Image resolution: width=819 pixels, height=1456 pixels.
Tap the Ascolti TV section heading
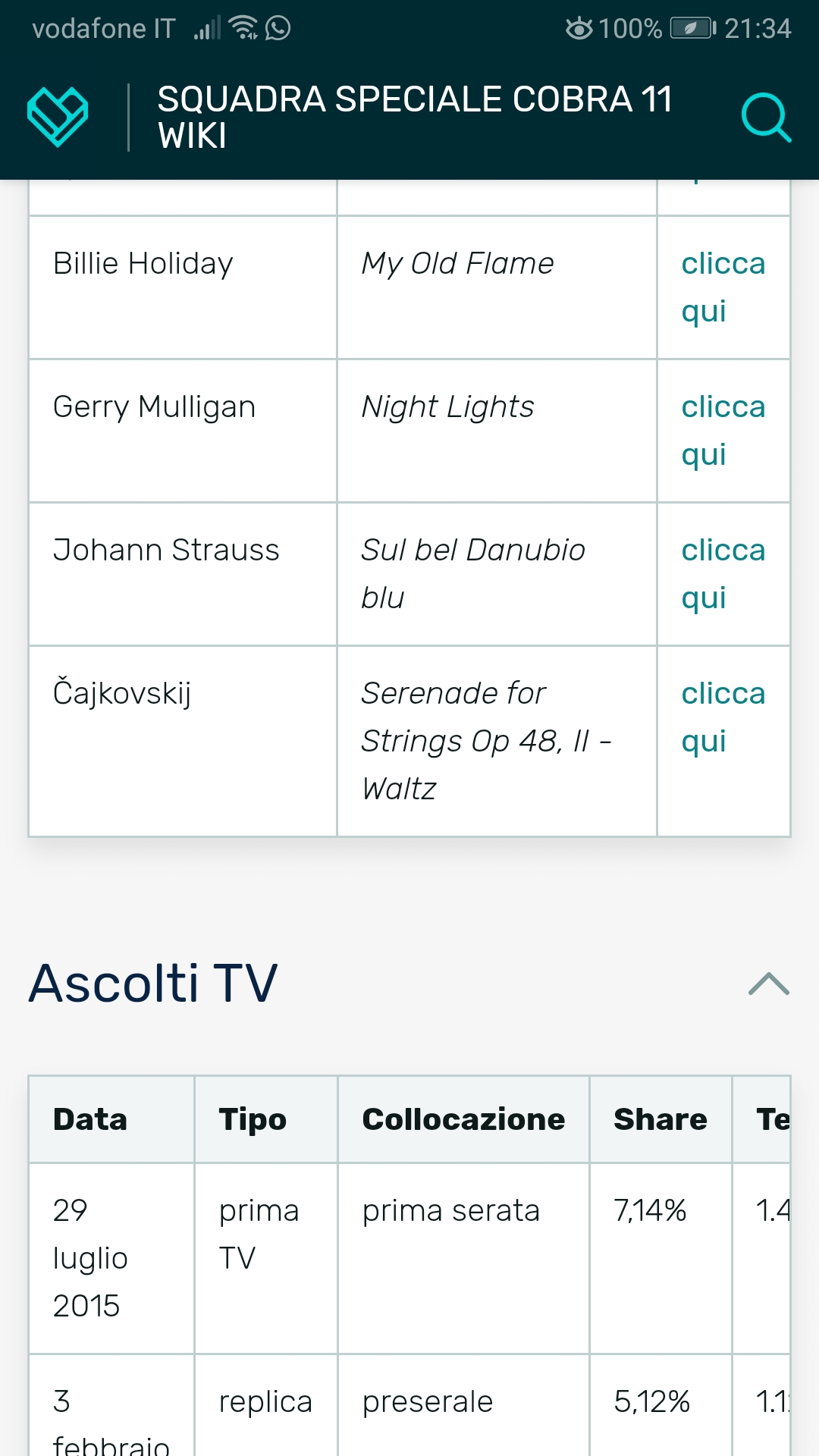(x=153, y=984)
